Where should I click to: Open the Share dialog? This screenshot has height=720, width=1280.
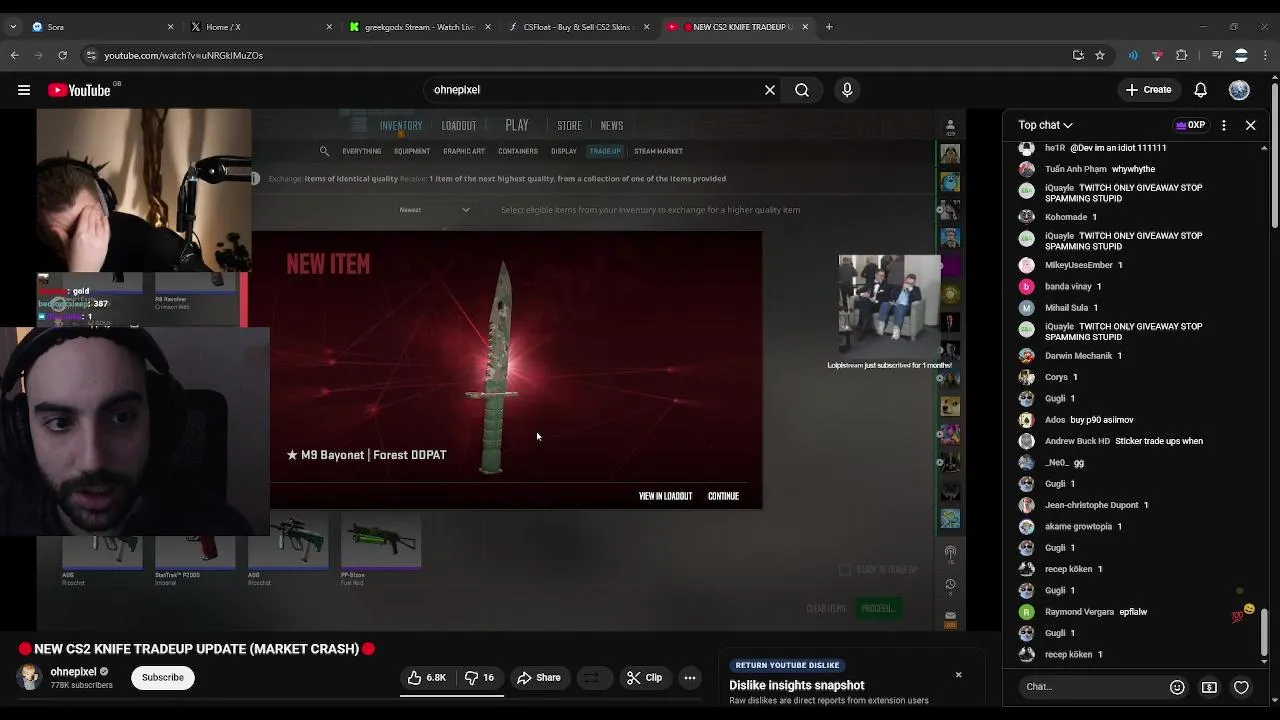tap(539, 678)
